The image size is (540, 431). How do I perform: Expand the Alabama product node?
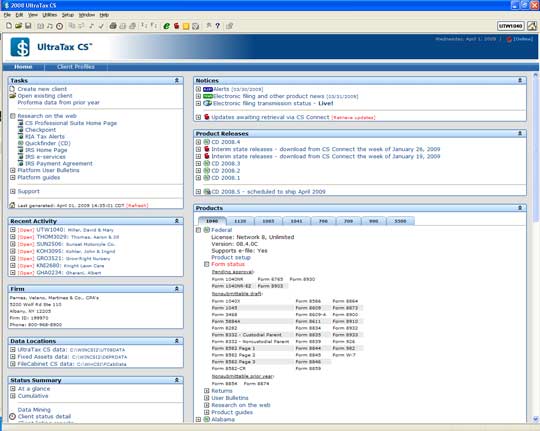(198, 419)
